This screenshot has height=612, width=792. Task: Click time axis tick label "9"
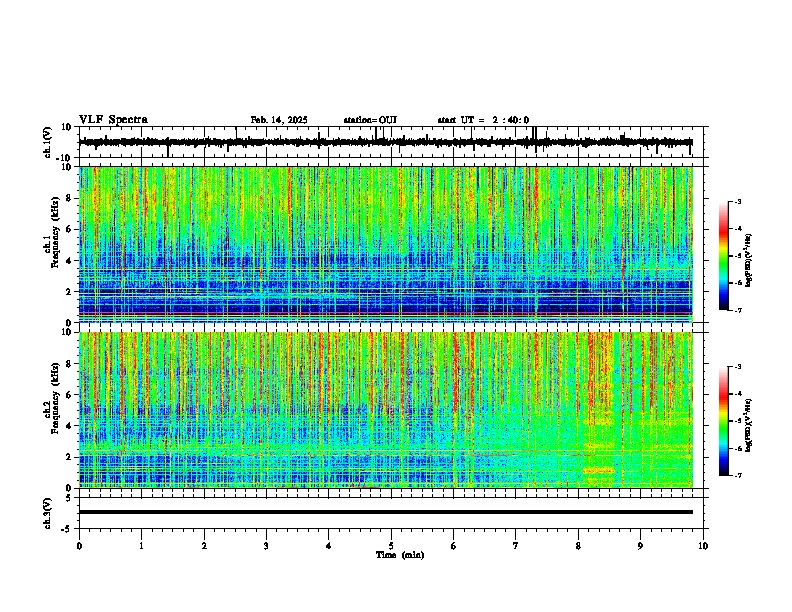(640, 546)
